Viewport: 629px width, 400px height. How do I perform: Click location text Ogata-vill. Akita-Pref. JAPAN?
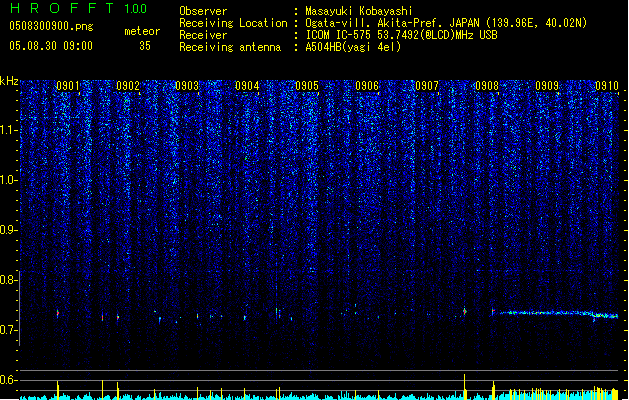tap(391, 23)
